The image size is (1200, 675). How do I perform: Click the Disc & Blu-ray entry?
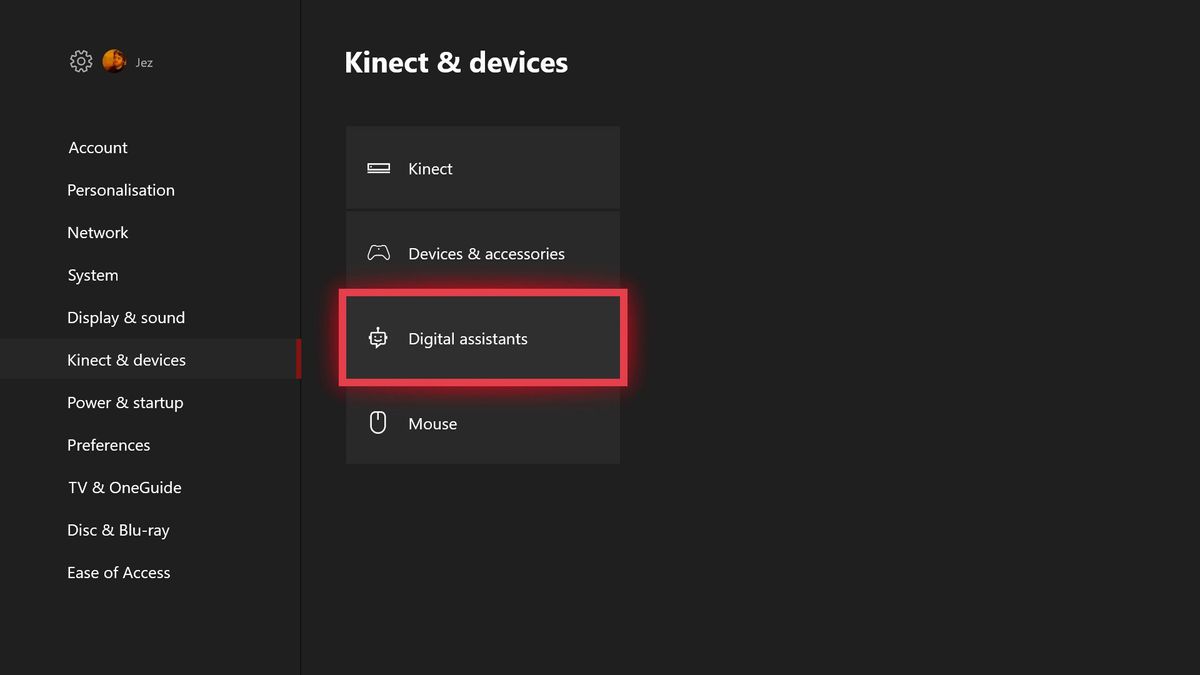click(118, 530)
